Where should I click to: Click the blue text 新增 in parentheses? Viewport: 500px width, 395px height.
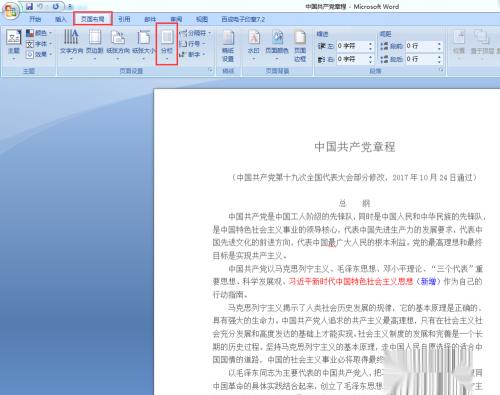(428, 281)
